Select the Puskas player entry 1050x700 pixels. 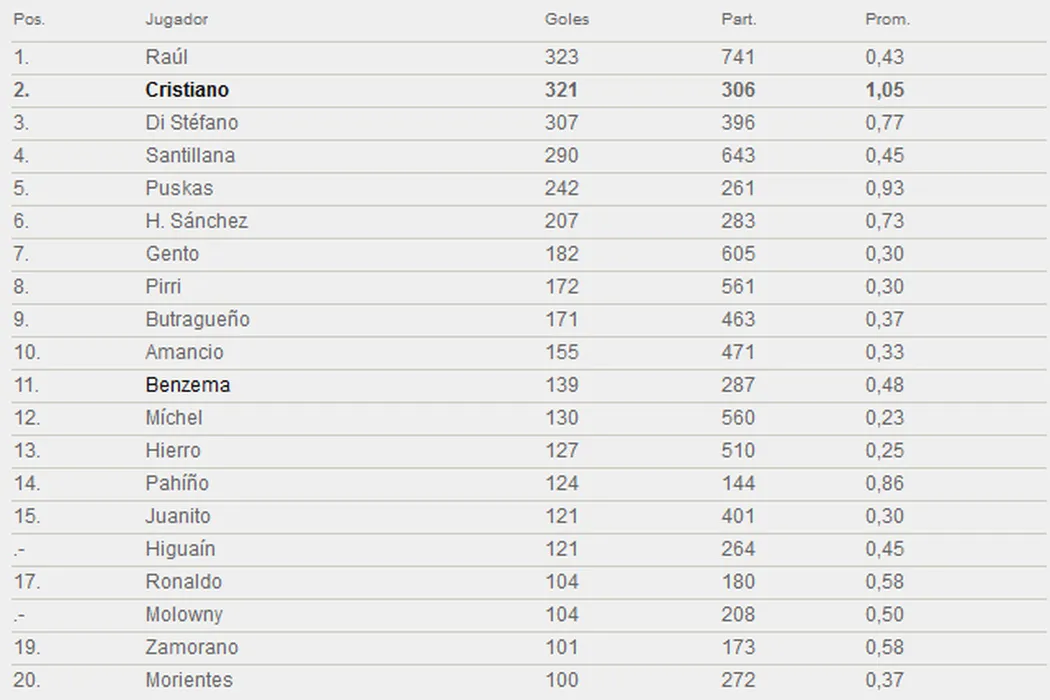[x=179, y=188]
